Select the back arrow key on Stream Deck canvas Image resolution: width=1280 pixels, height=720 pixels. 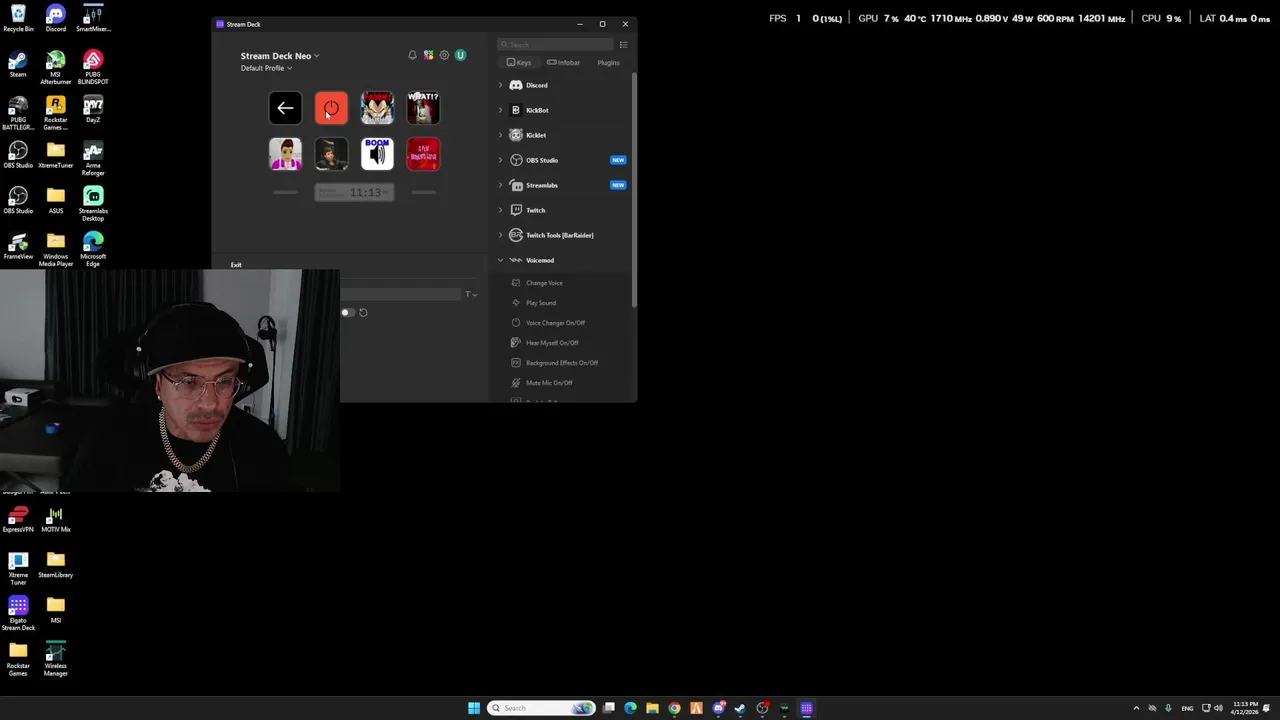pos(285,108)
